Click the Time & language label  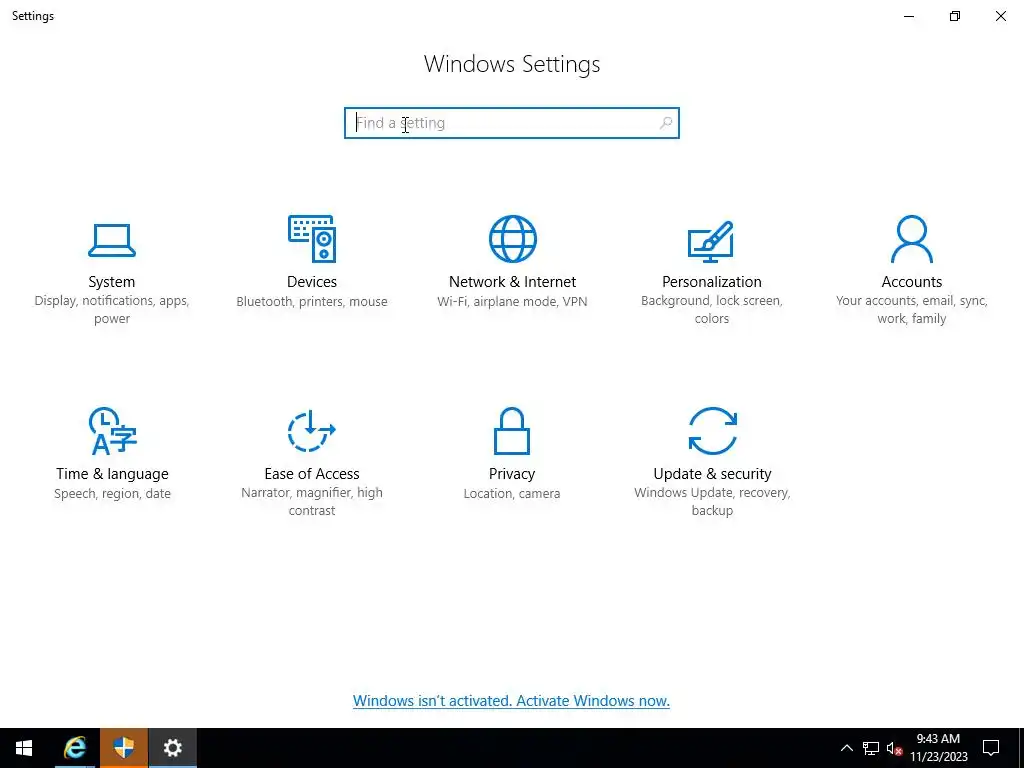112,473
